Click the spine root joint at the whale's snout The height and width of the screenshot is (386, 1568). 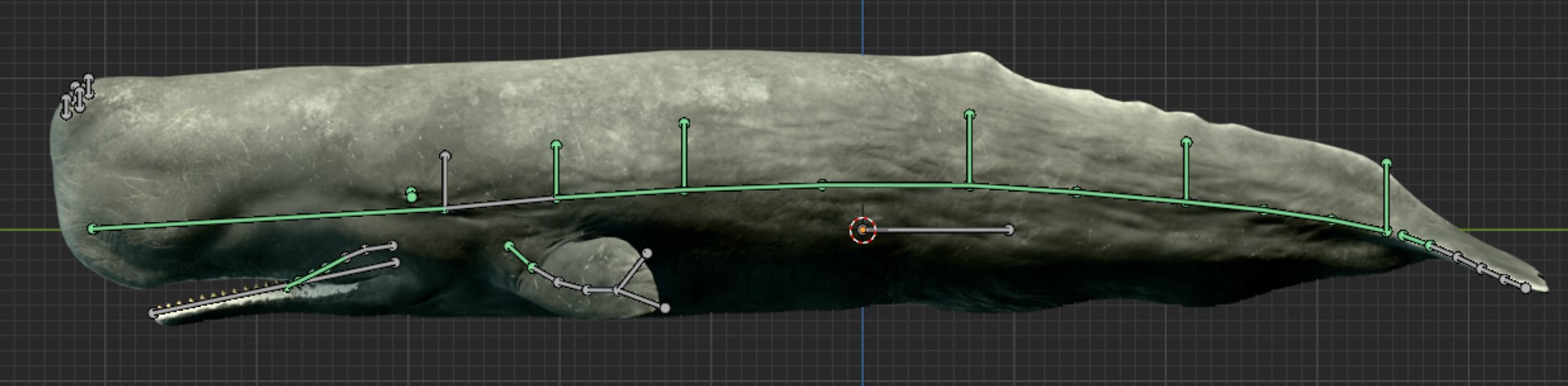tap(92, 228)
